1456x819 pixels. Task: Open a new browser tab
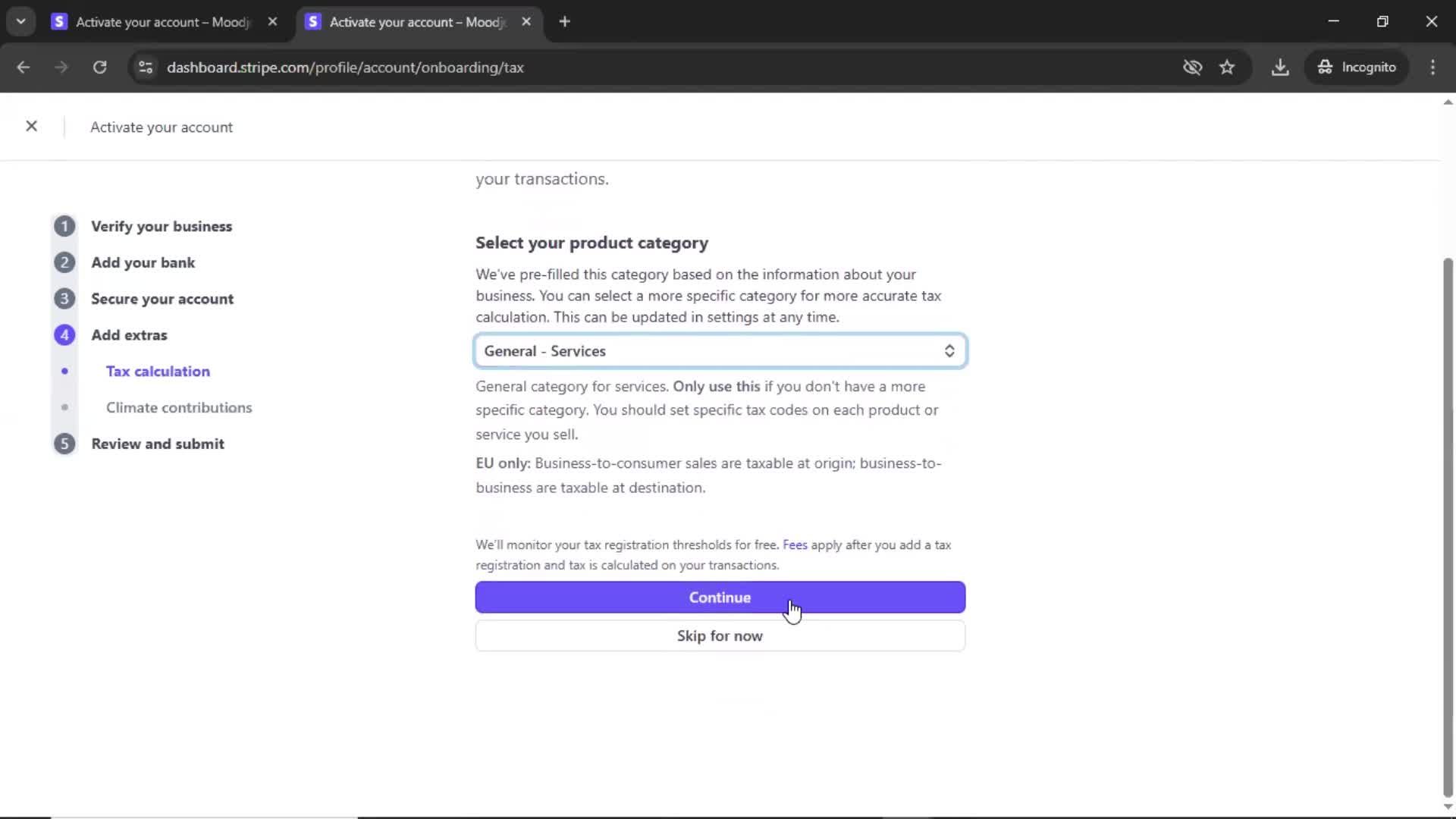(564, 22)
